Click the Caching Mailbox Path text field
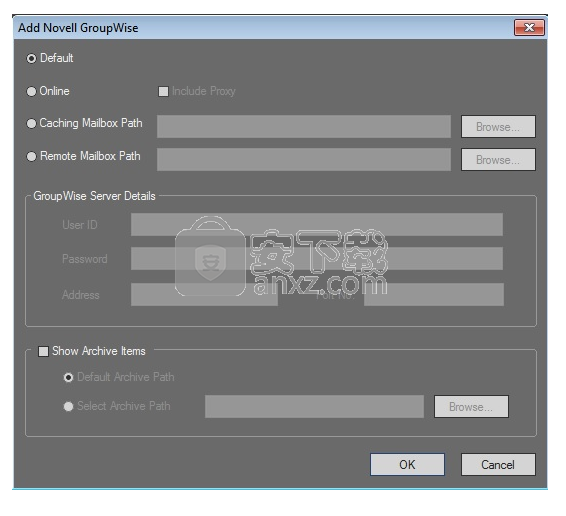Screen dimensions: 566x516 [x=304, y=126]
